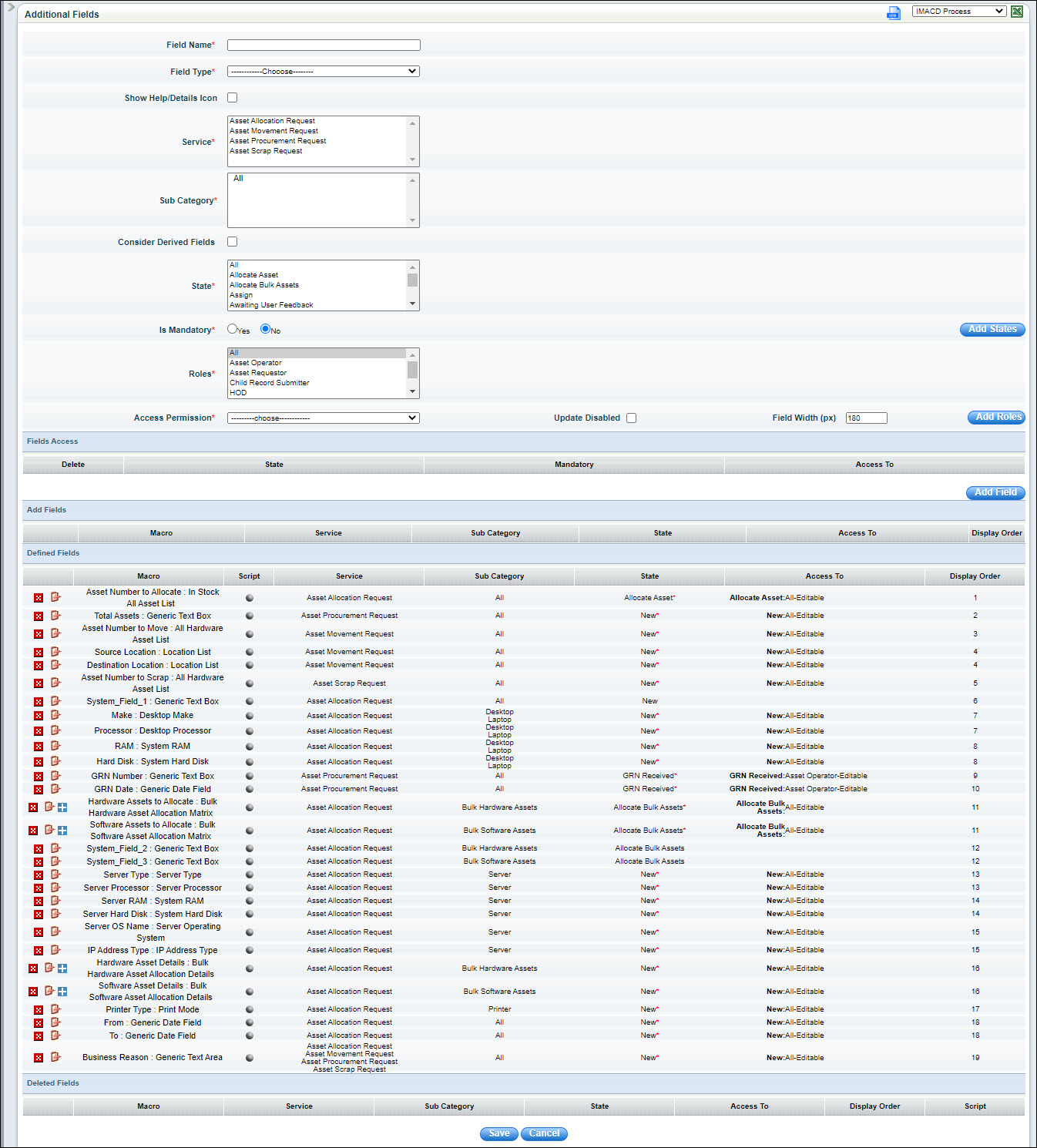The width and height of the screenshot is (1037, 1148).
Task: Select Yes for Is Mandatory
Action: point(233,329)
